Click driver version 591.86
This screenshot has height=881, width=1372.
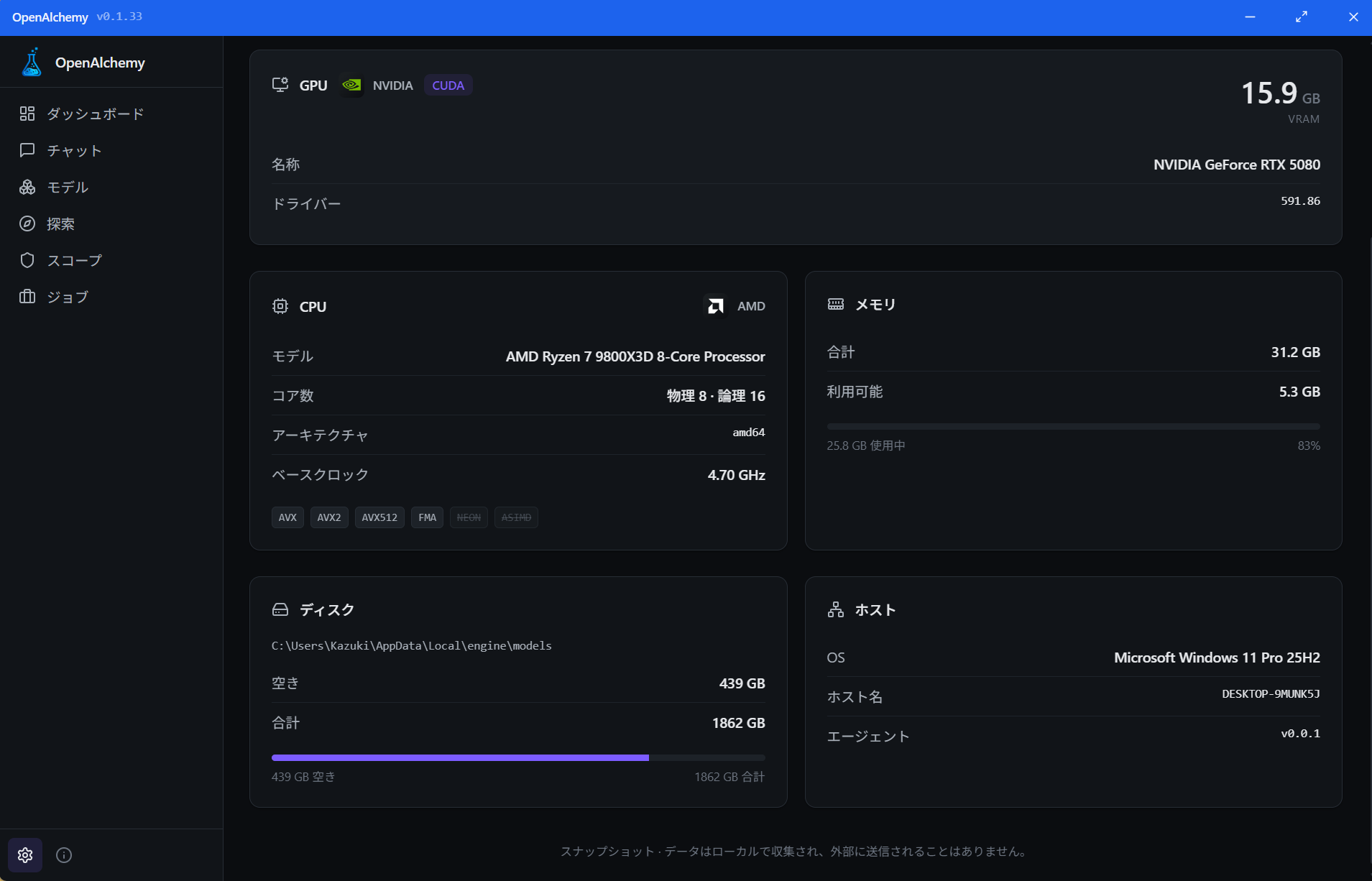tap(1300, 200)
